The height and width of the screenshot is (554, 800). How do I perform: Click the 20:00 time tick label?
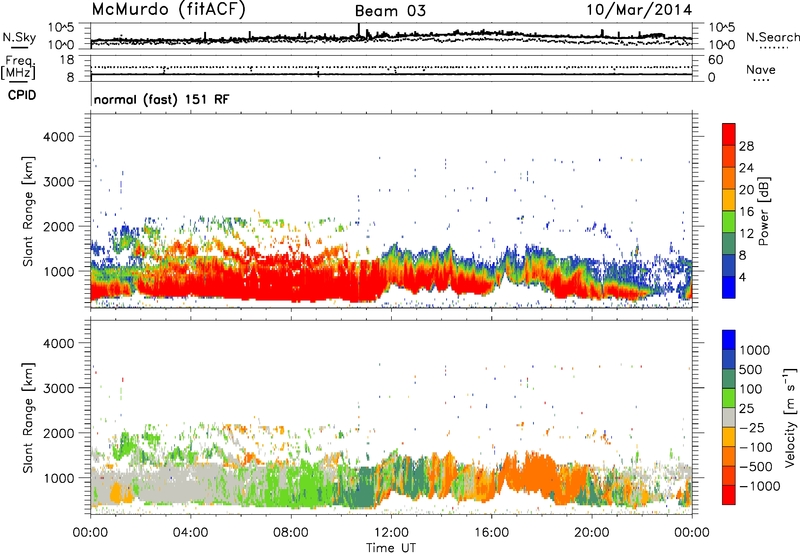click(591, 533)
